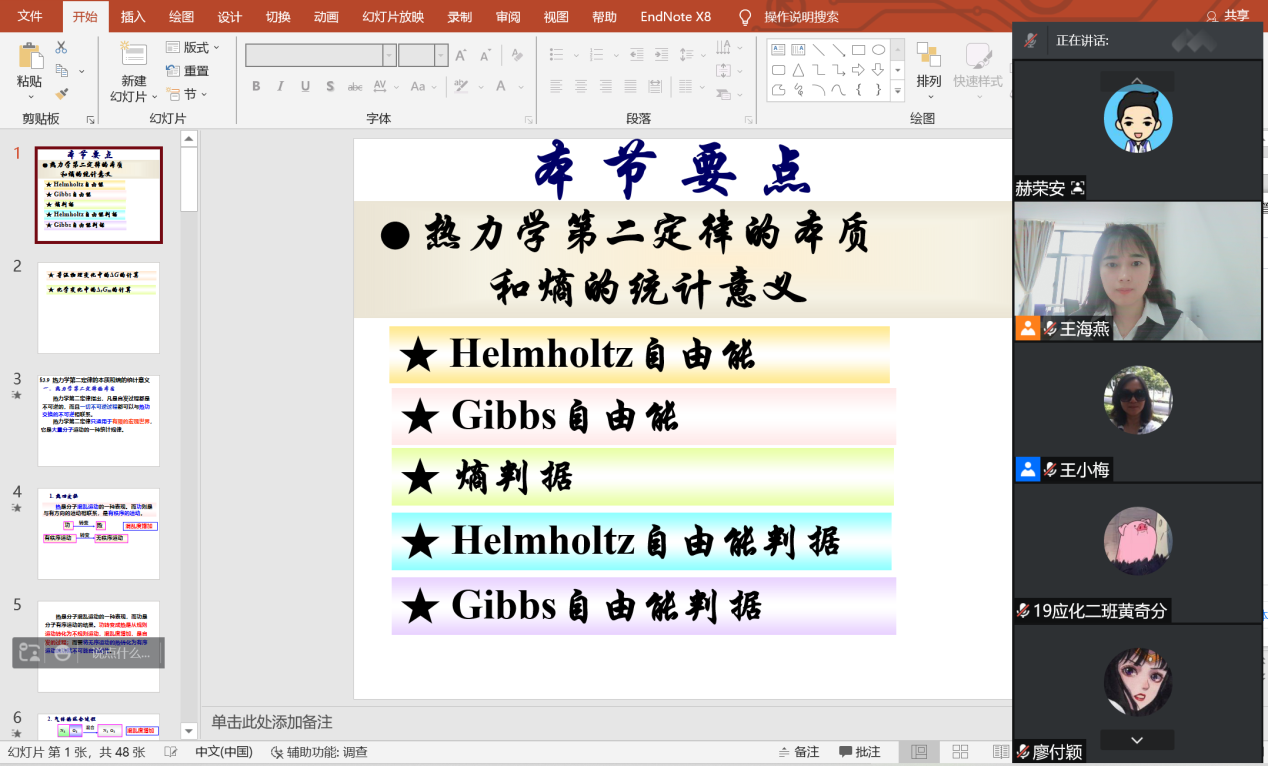The image size is (1268, 766).
Task: Expand the Section (节) dropdown
Action: [187, 94]
